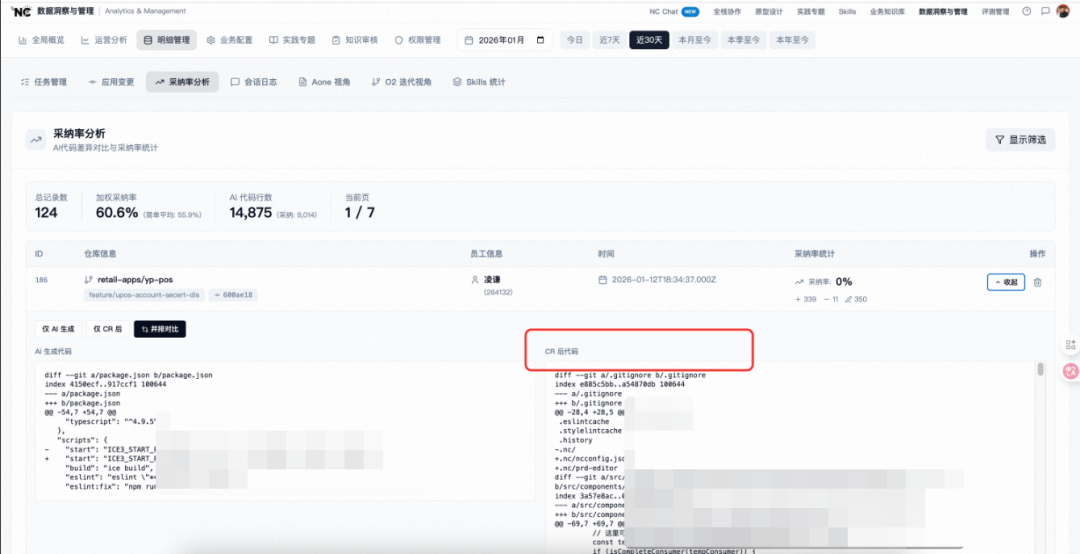The image size is (1080, 554).
Task: Open the calendar picker icon in date field
Action: click(540, 40)
